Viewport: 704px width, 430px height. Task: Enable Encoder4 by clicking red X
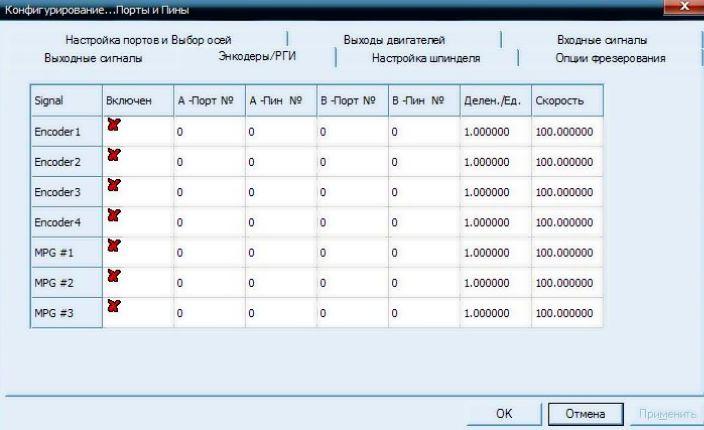pyautogui.click(x=113, y=215)
